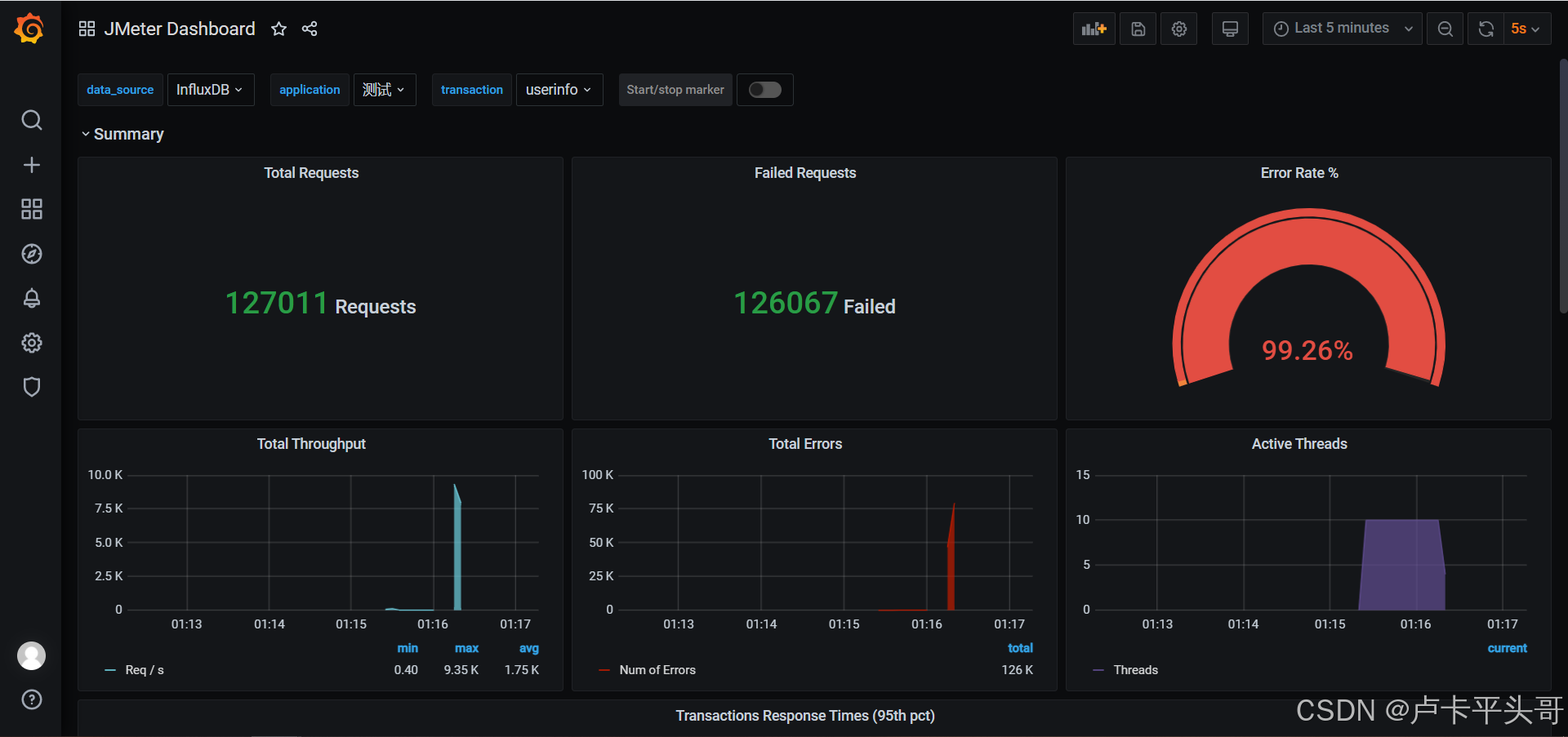Open the Error Rate % panel title menu
1568x737 pixels.
pos(1299,173)
